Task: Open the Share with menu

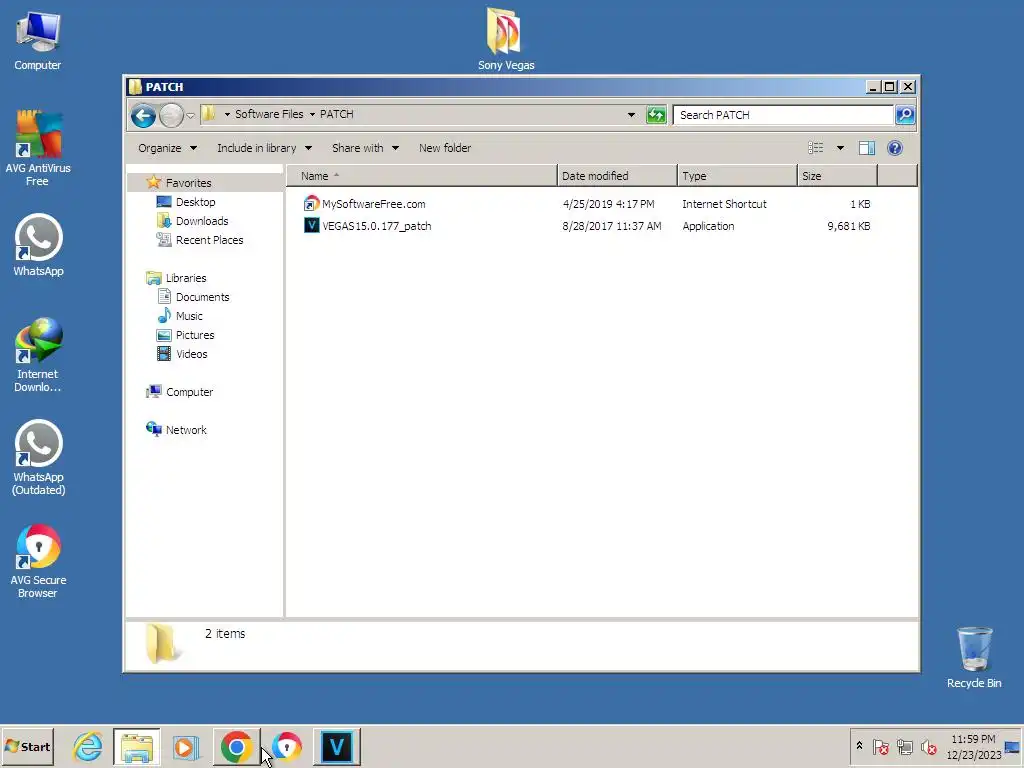Action: point(365,148)
